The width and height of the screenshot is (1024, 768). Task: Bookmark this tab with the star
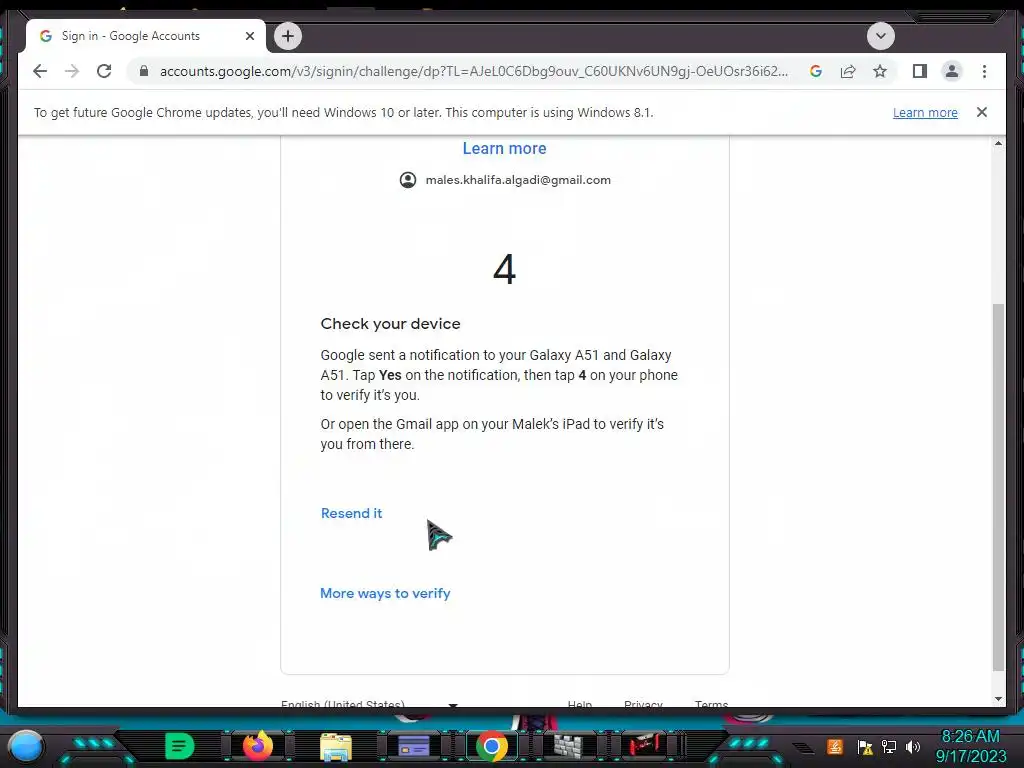click(x=880, y=71)
